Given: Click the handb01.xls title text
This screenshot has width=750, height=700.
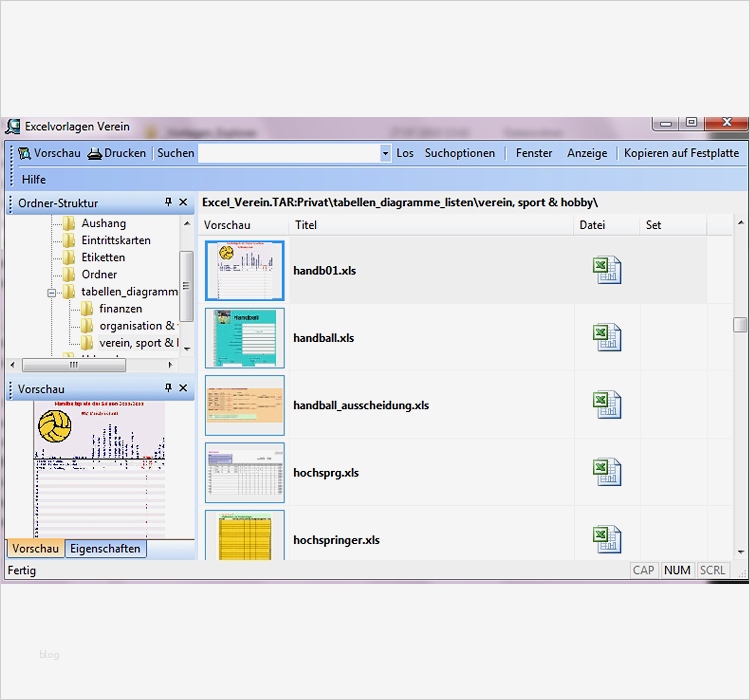Looking at the screenshot, I should click(x=324, y=271).
